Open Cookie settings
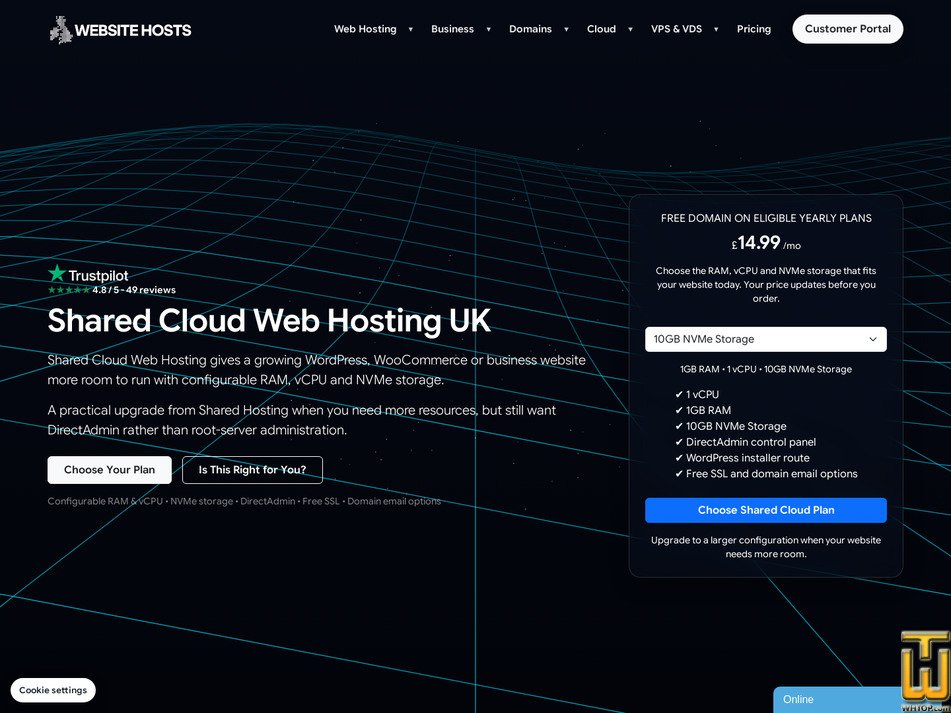The height and width of the screenshot is (713, 951). click(x=53, y=690)
